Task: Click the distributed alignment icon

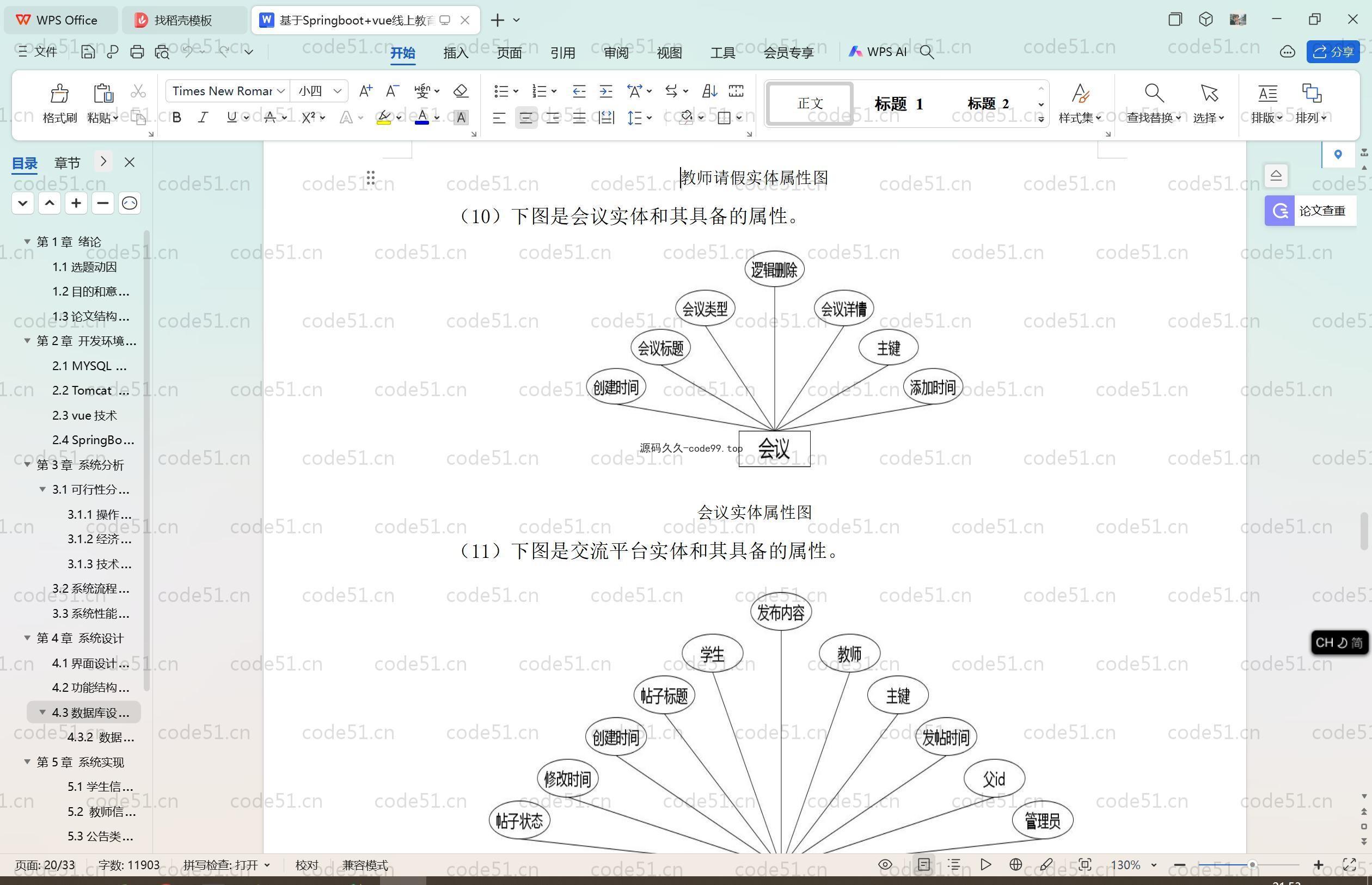Action: coord(607,118)
